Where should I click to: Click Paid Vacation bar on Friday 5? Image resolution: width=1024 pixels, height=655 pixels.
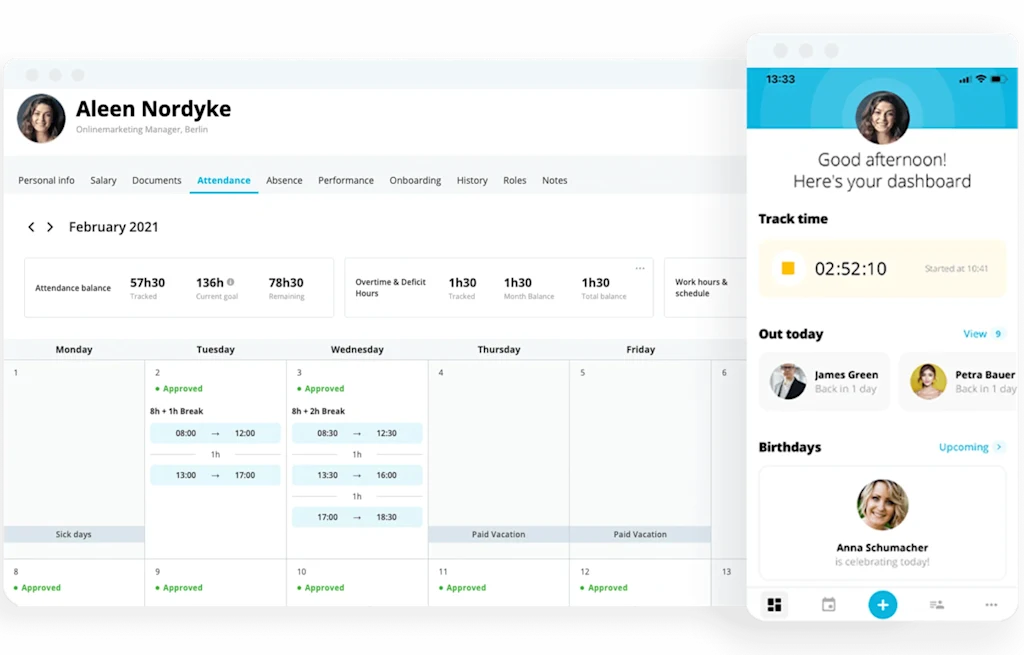[640, 534]
